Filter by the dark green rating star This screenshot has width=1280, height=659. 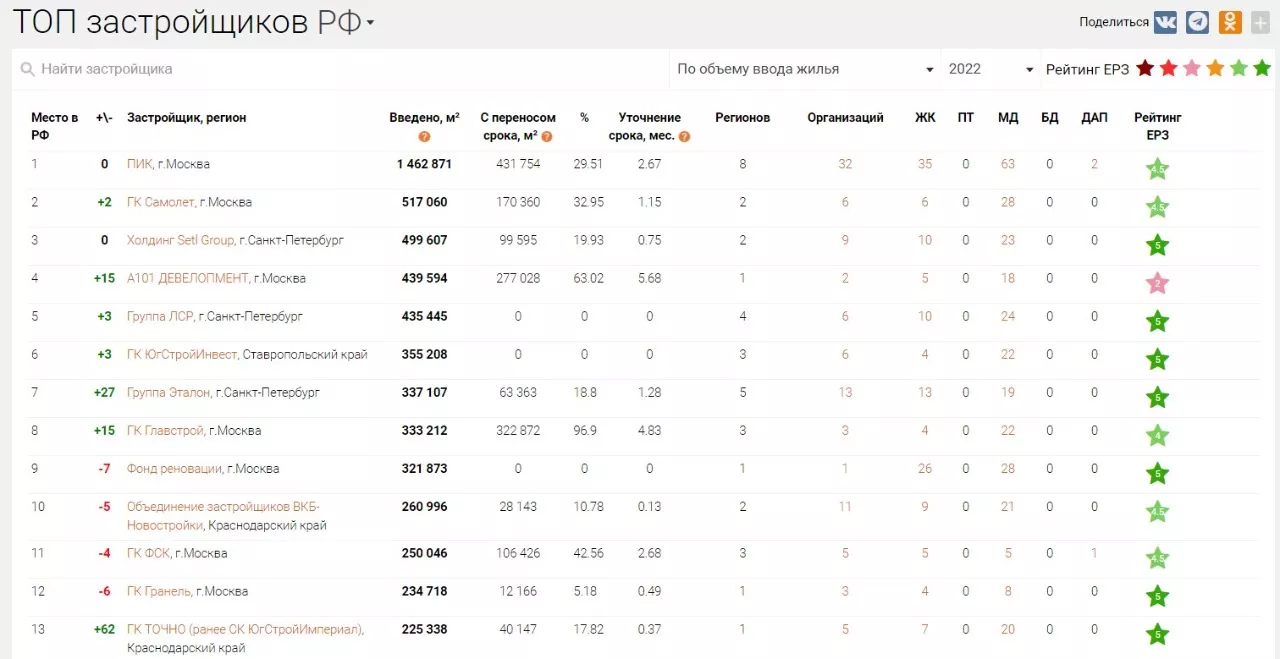(1262, 69)
